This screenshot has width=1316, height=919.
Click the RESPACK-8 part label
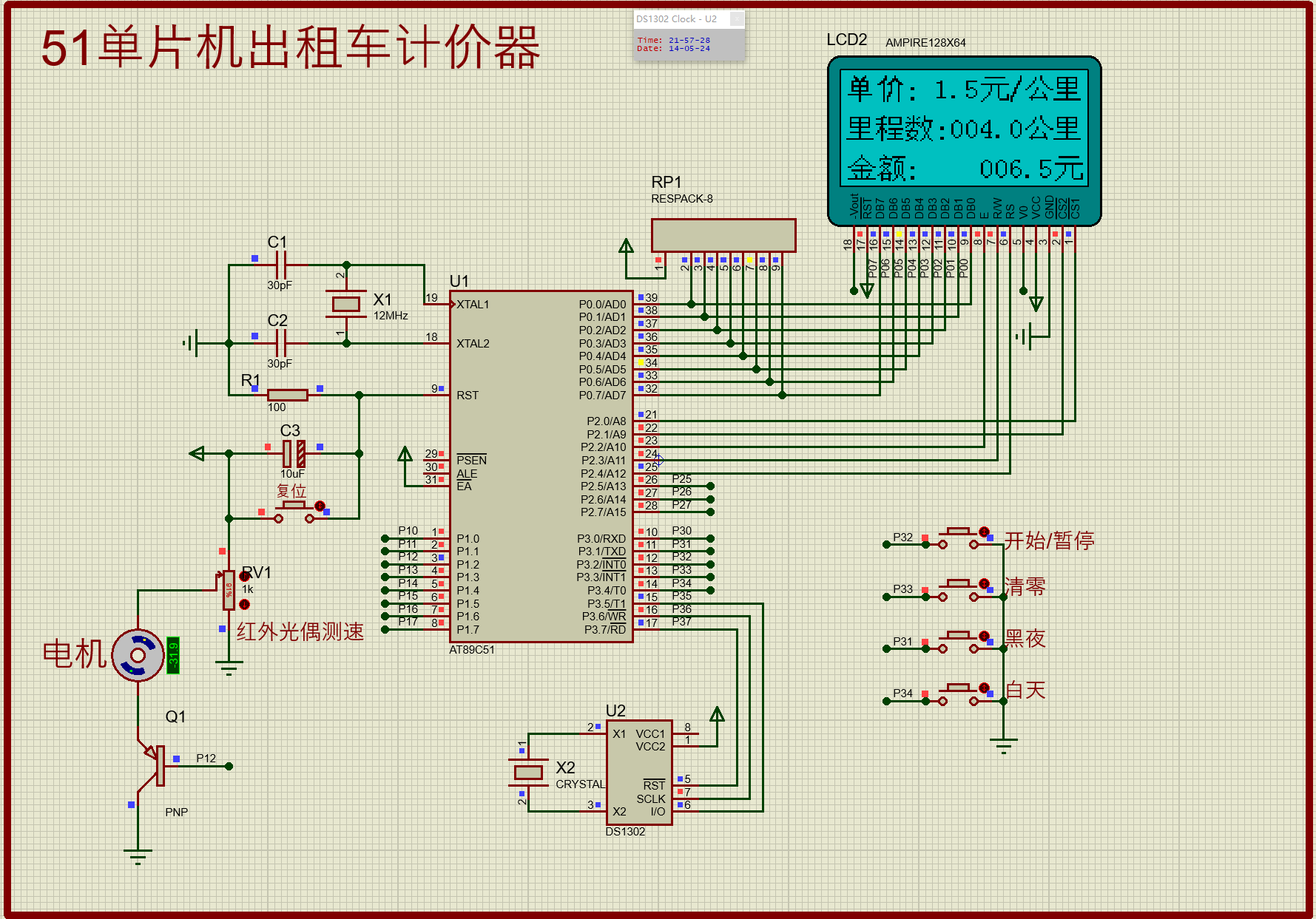click(x=682, y=199)
